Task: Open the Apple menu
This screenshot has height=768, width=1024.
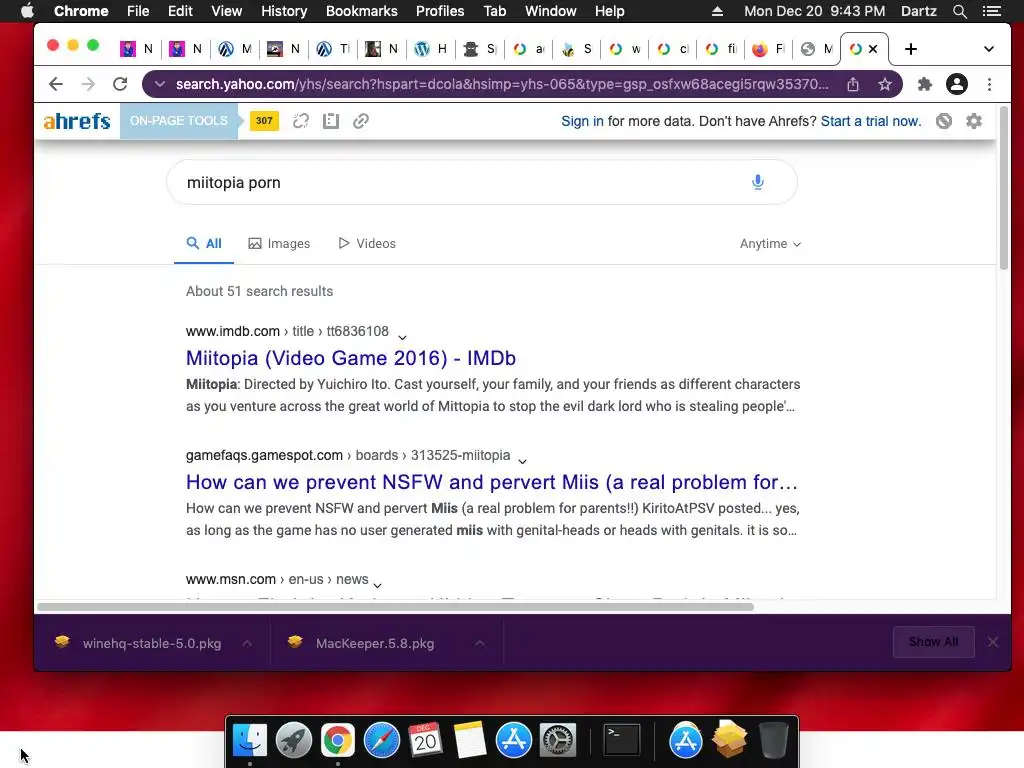Action: [x=27, y=11]
